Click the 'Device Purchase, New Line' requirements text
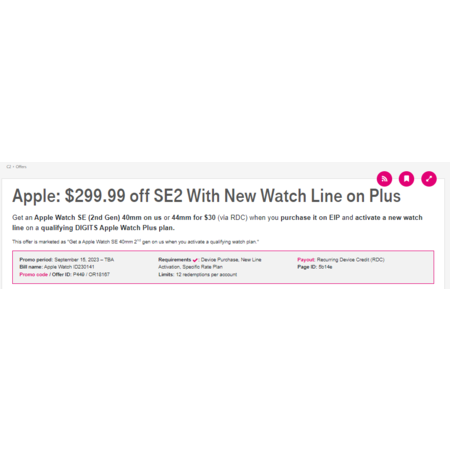The height and width of the screenshot is (450, 450). tap(231, 260)
